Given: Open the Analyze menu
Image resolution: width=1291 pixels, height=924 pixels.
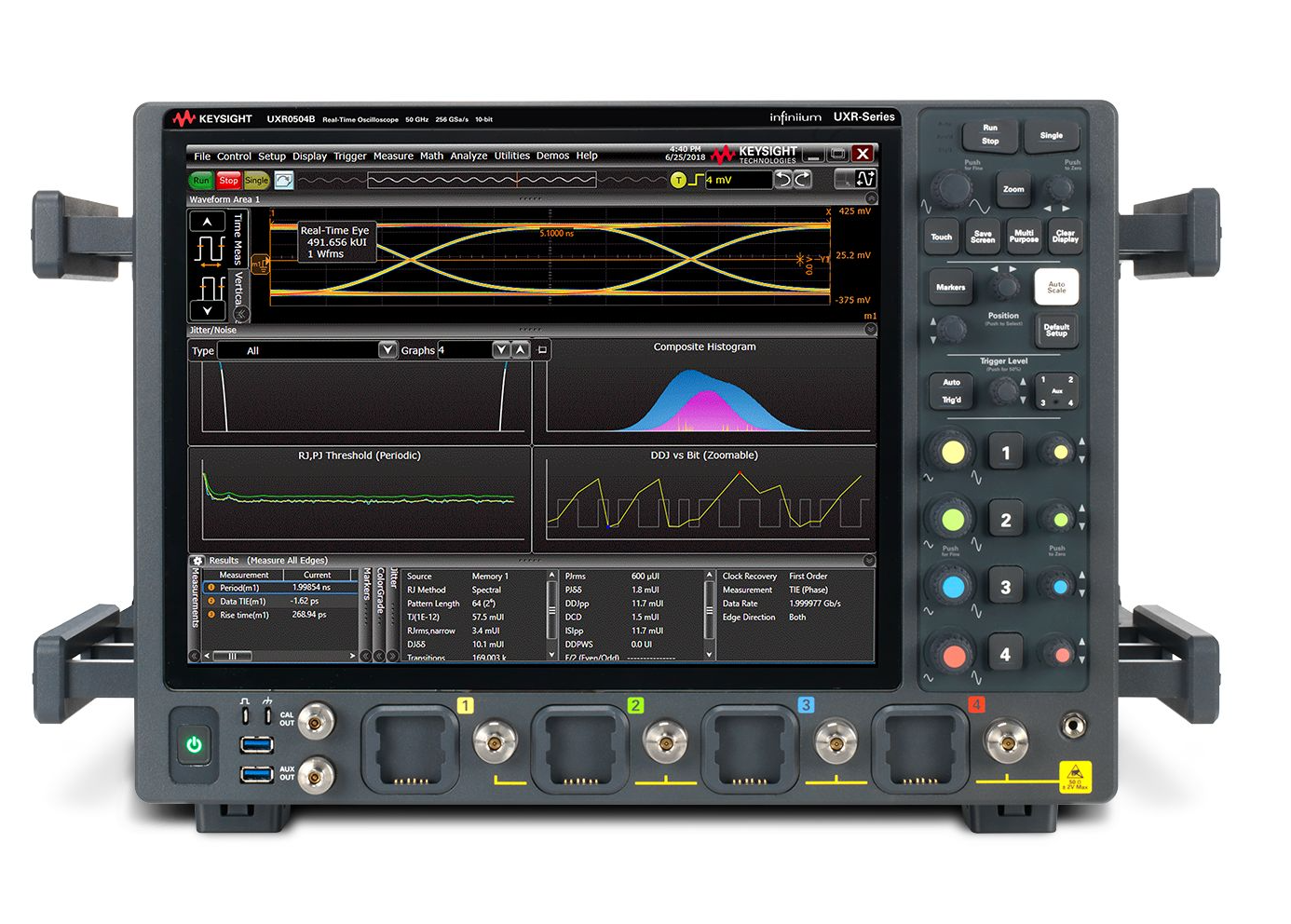Looking at the screenshot, I should 469,156.
